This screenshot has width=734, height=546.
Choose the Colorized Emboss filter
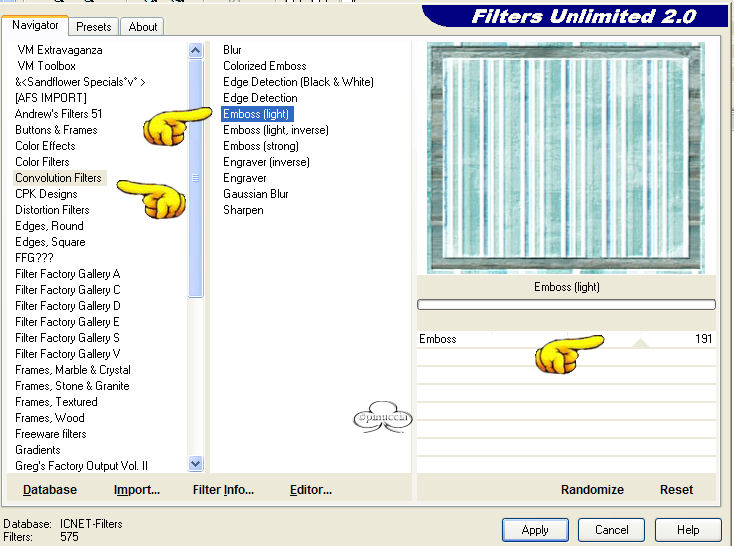point(264,66)
